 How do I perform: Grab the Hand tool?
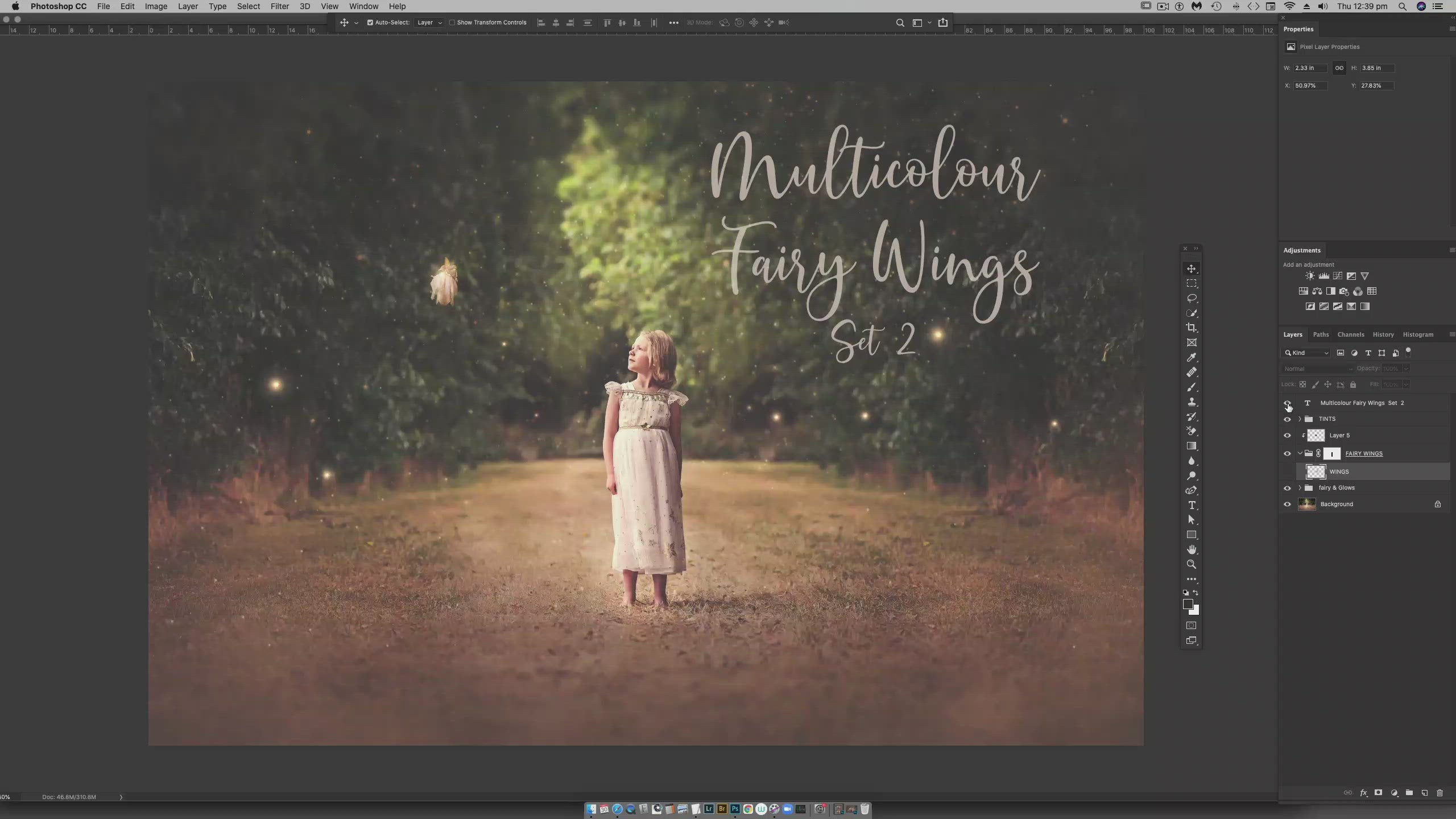(1192, 549)
